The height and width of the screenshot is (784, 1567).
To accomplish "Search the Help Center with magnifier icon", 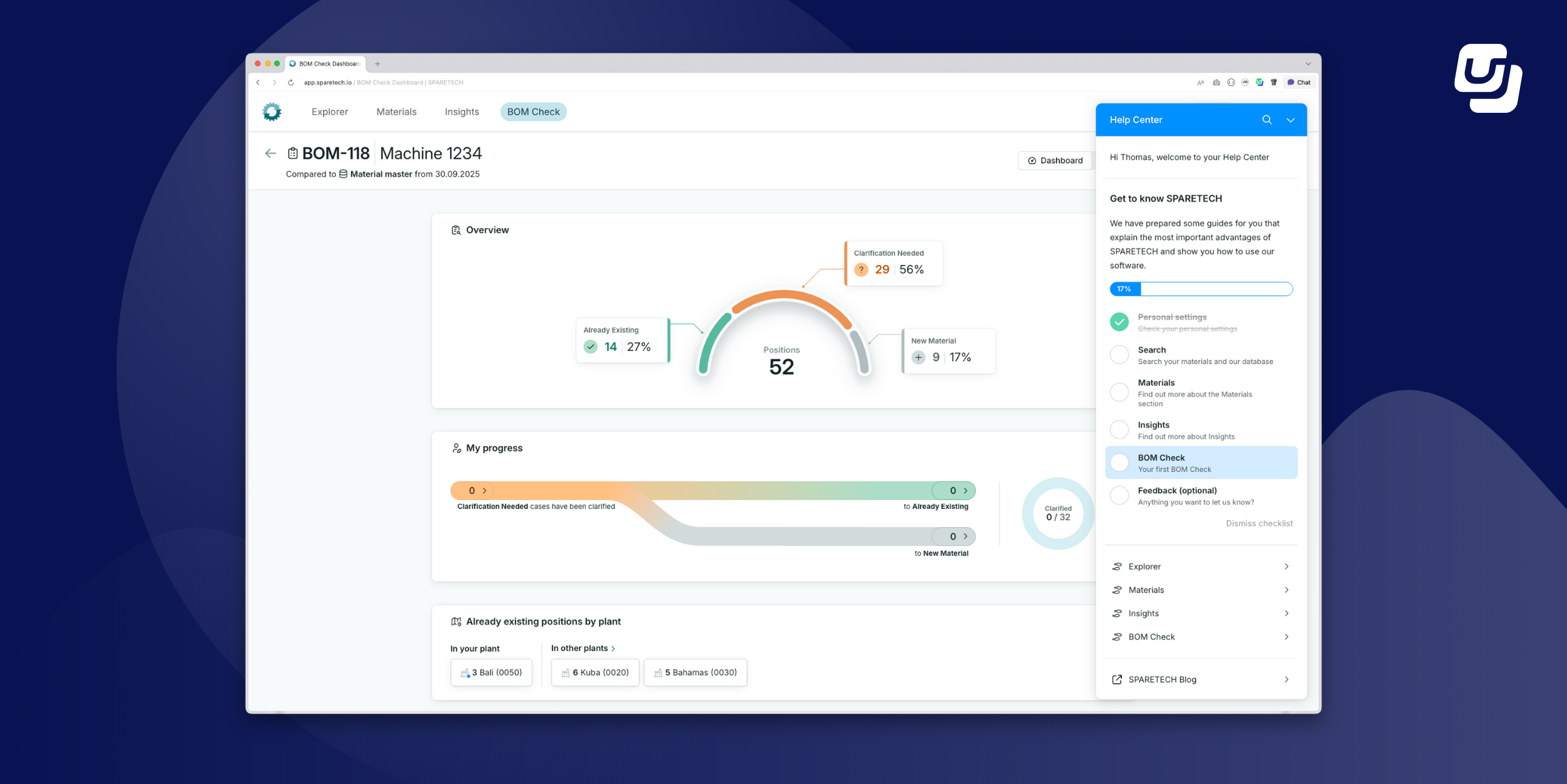I will coord(1267,120).
